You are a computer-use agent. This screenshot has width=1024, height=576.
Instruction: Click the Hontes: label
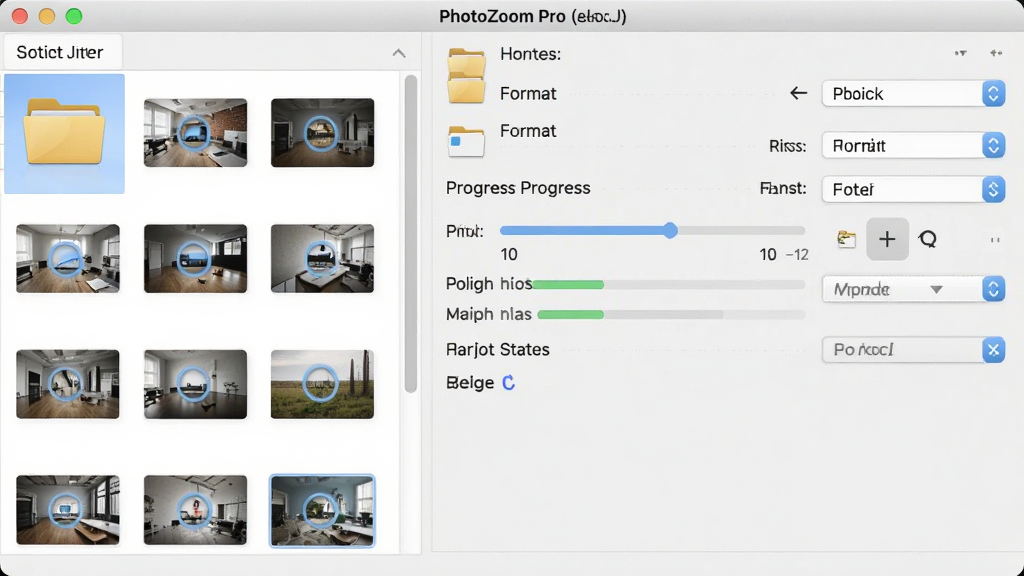tap(530, 54)
